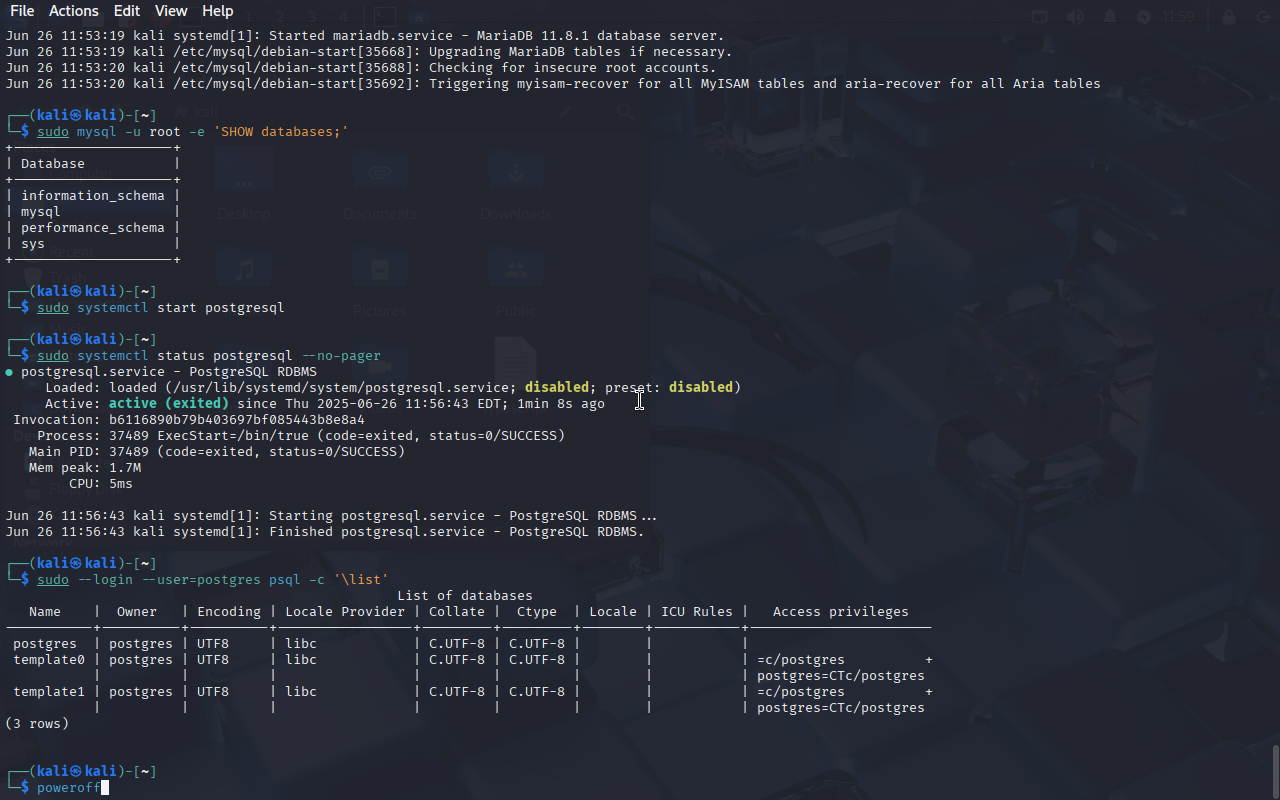
Task: Click the 'Collate' column header
Action: pyautogui.click(x=457, y=612)
